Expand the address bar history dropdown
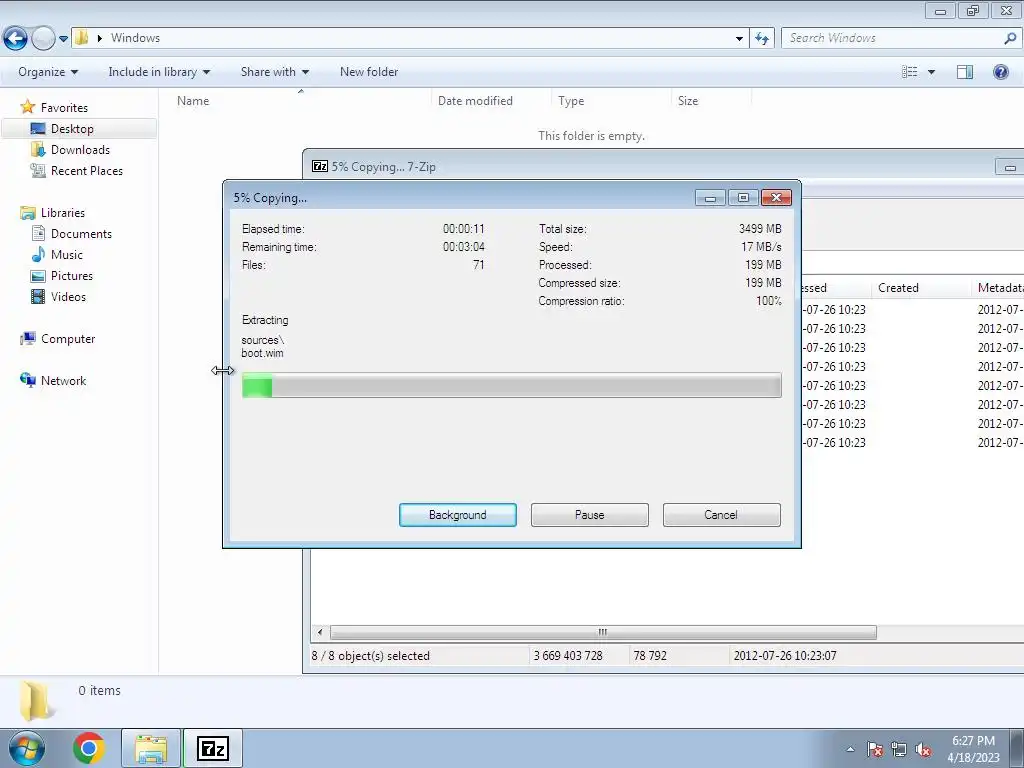The image size is (1024, 768). coord(739,39)
